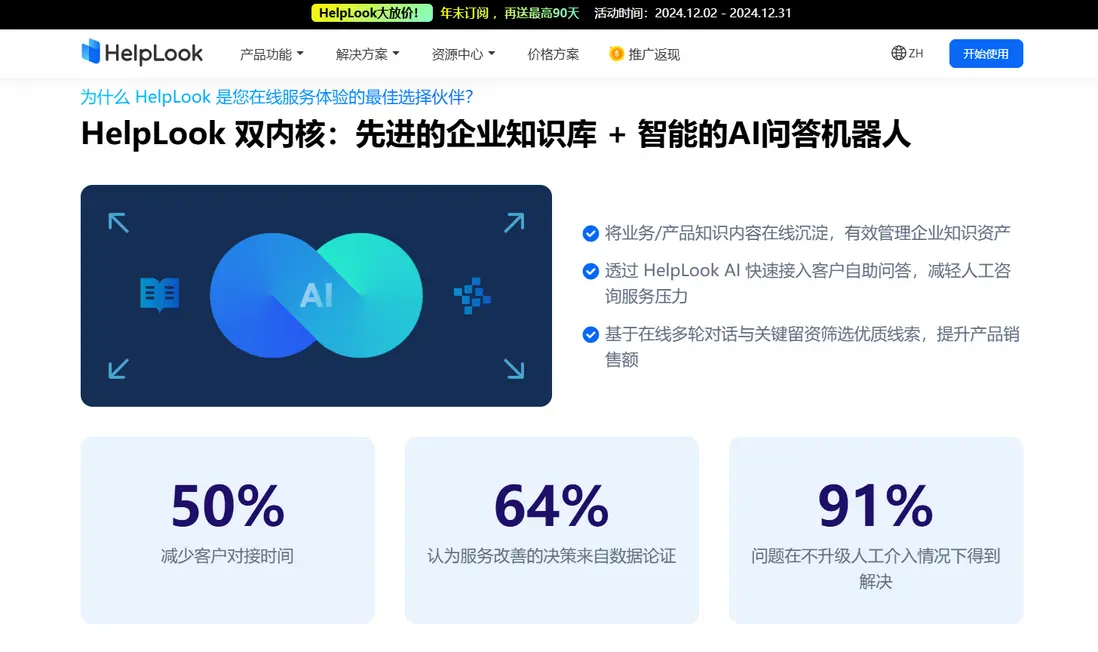This screenshot has width=1098, height=652.
Task: Click the 91% statistic number
Action: point(876,505)
